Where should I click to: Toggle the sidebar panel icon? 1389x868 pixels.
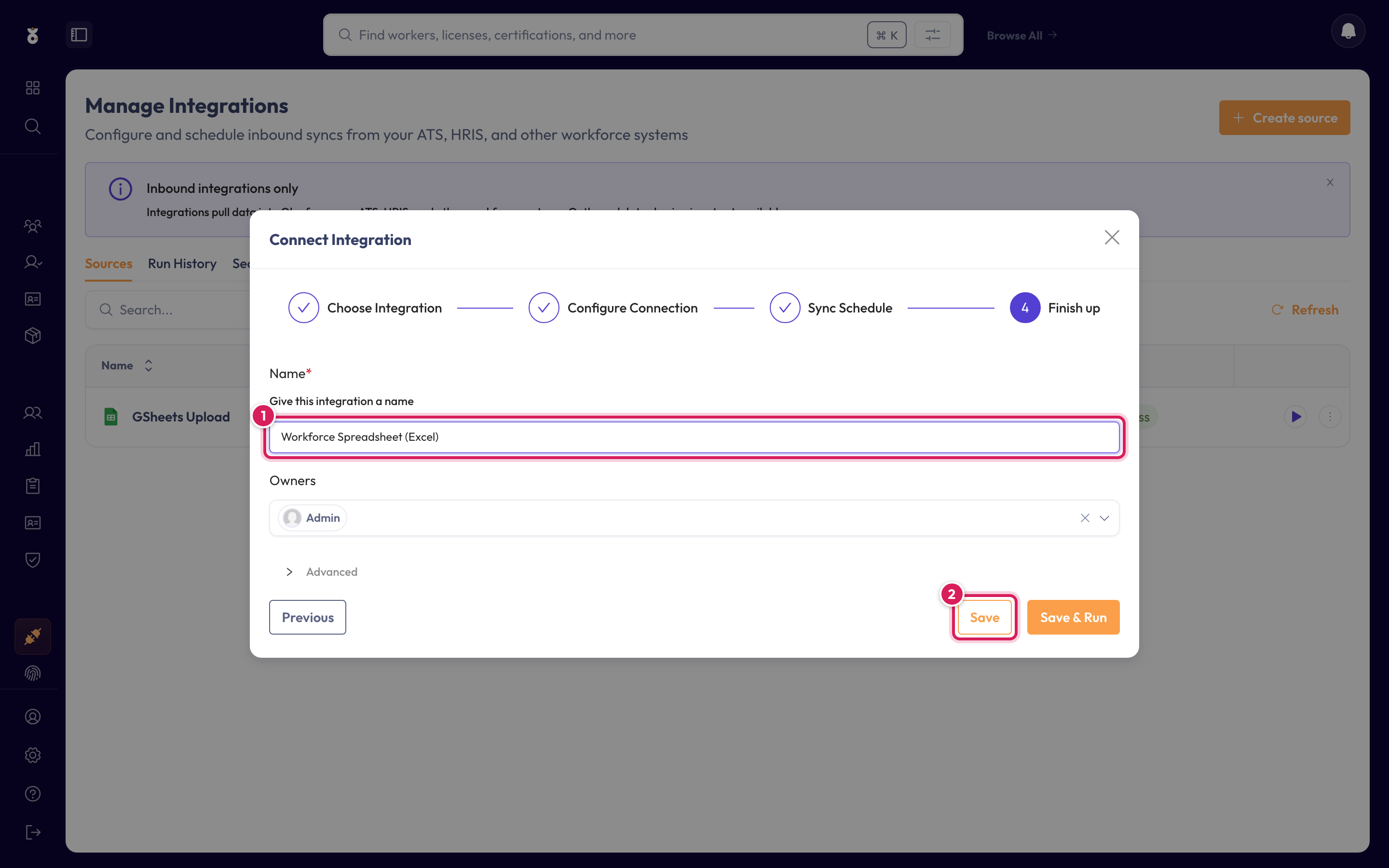click(x=79, y=35)
